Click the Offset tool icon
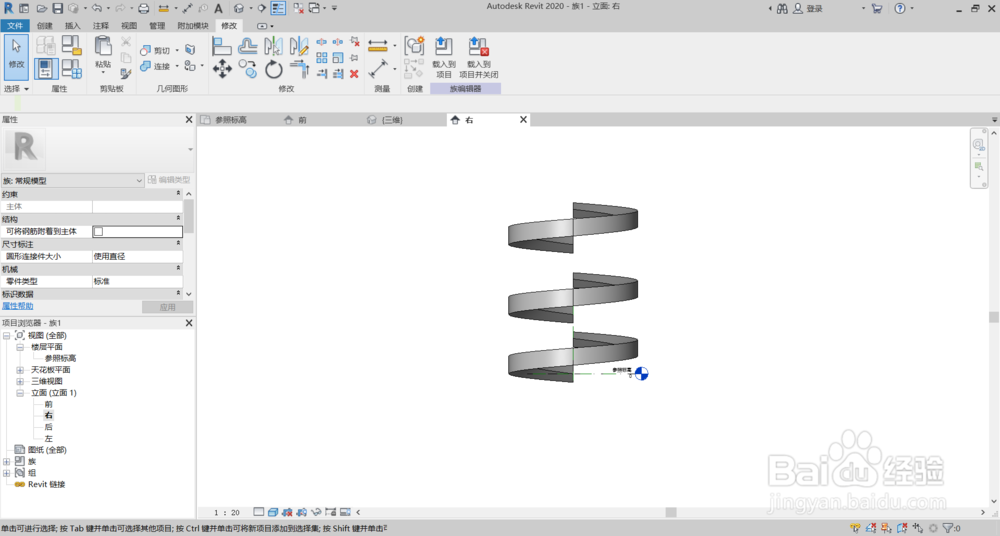The height and width of the screenshot is (536, 1000). [247, 46]
